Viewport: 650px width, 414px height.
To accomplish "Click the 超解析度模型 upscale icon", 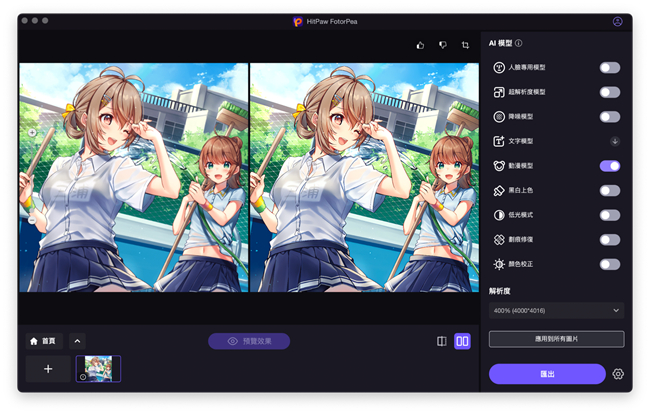I will point(499,92).
